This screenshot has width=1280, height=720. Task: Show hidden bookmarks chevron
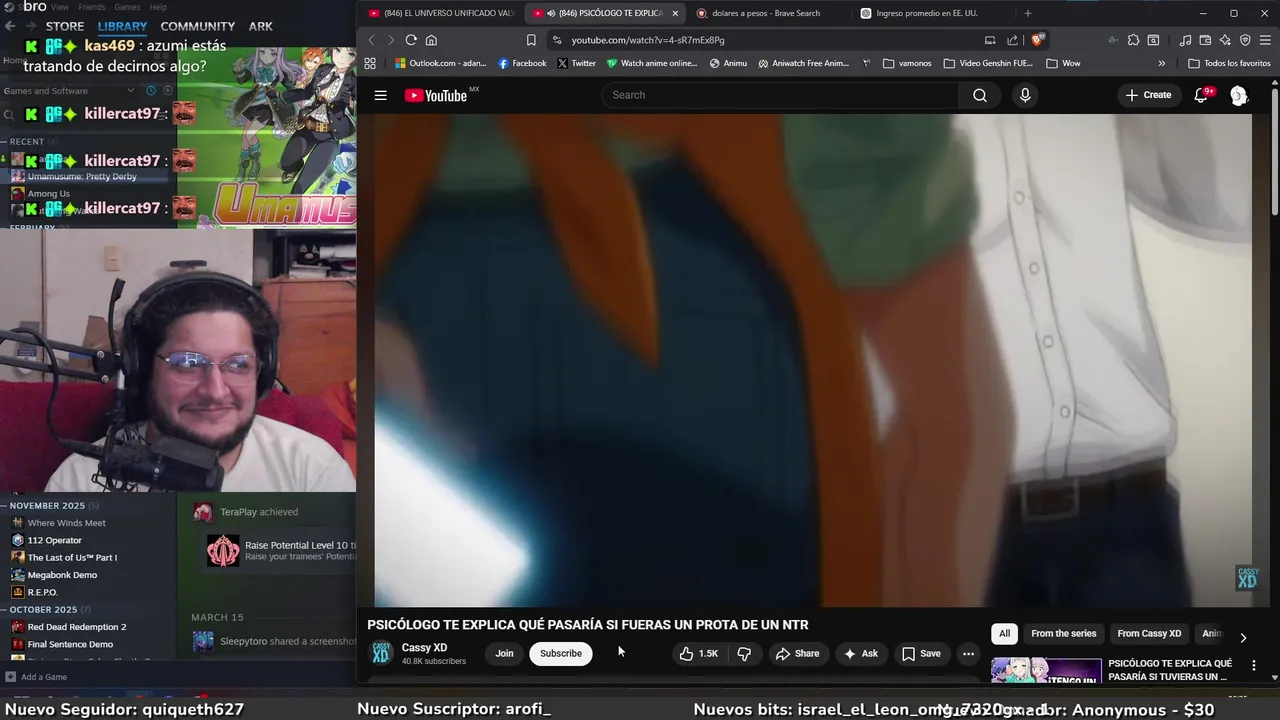click(x=1161, y=63)
